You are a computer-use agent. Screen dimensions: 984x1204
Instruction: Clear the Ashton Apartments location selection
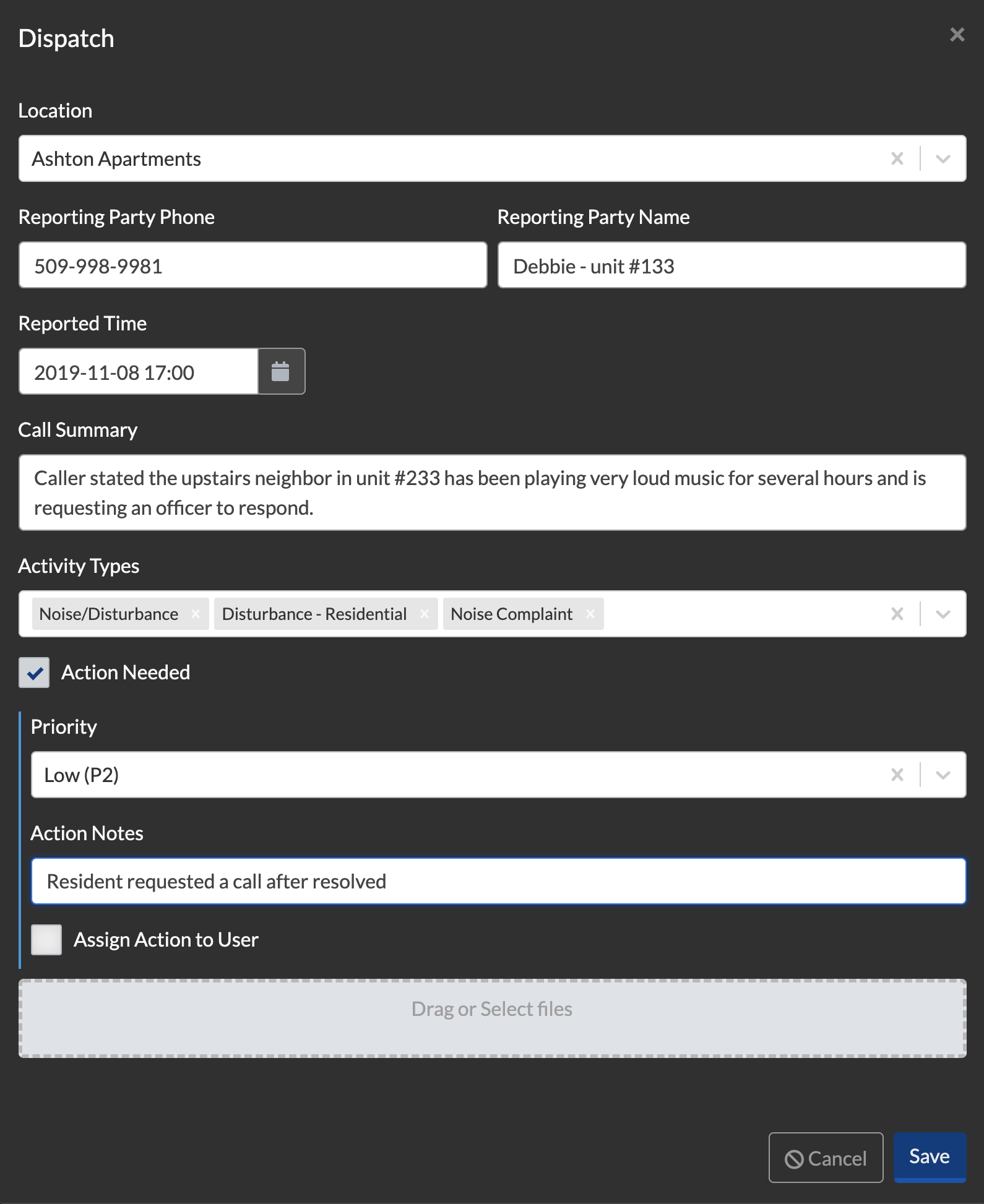(897, 158)
